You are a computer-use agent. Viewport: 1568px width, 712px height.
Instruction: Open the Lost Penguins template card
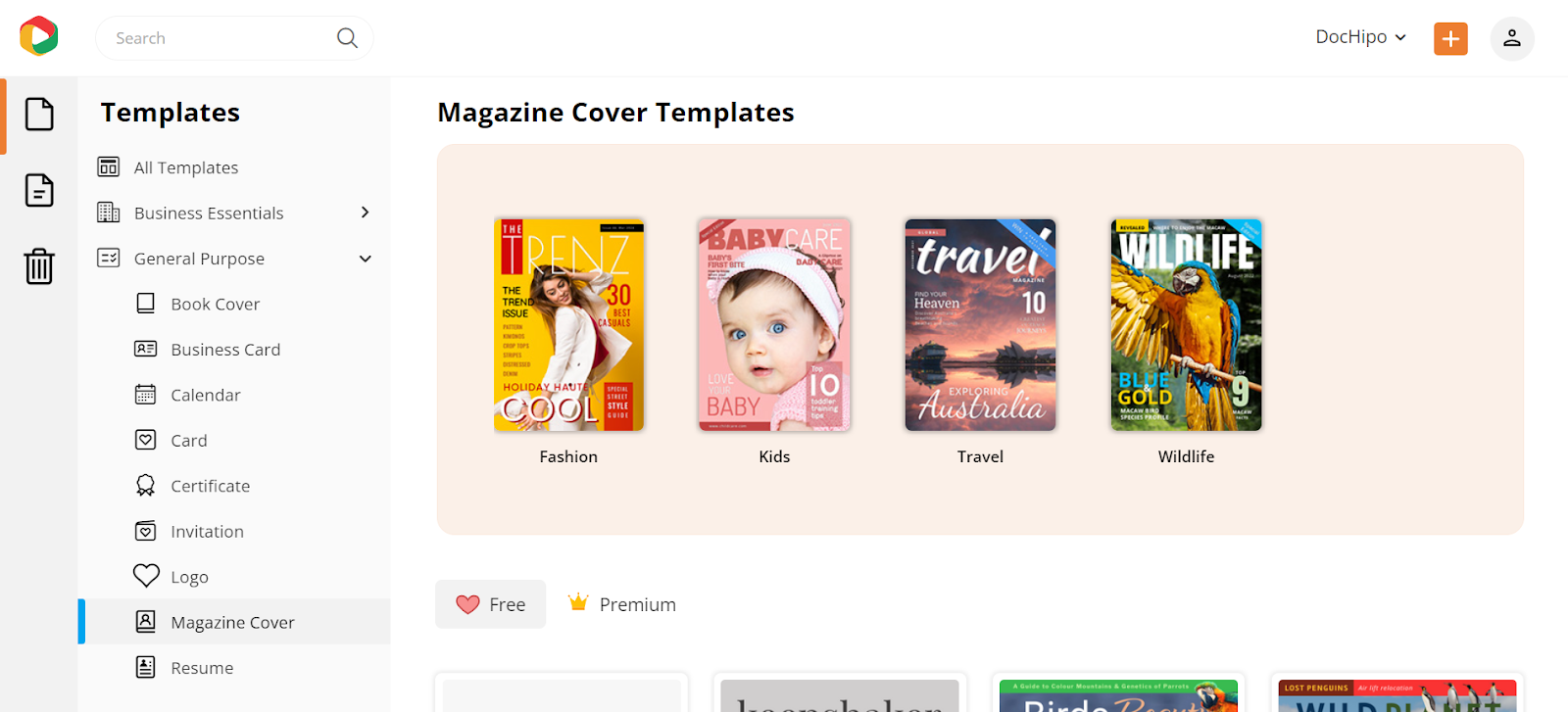[1397, 693]
